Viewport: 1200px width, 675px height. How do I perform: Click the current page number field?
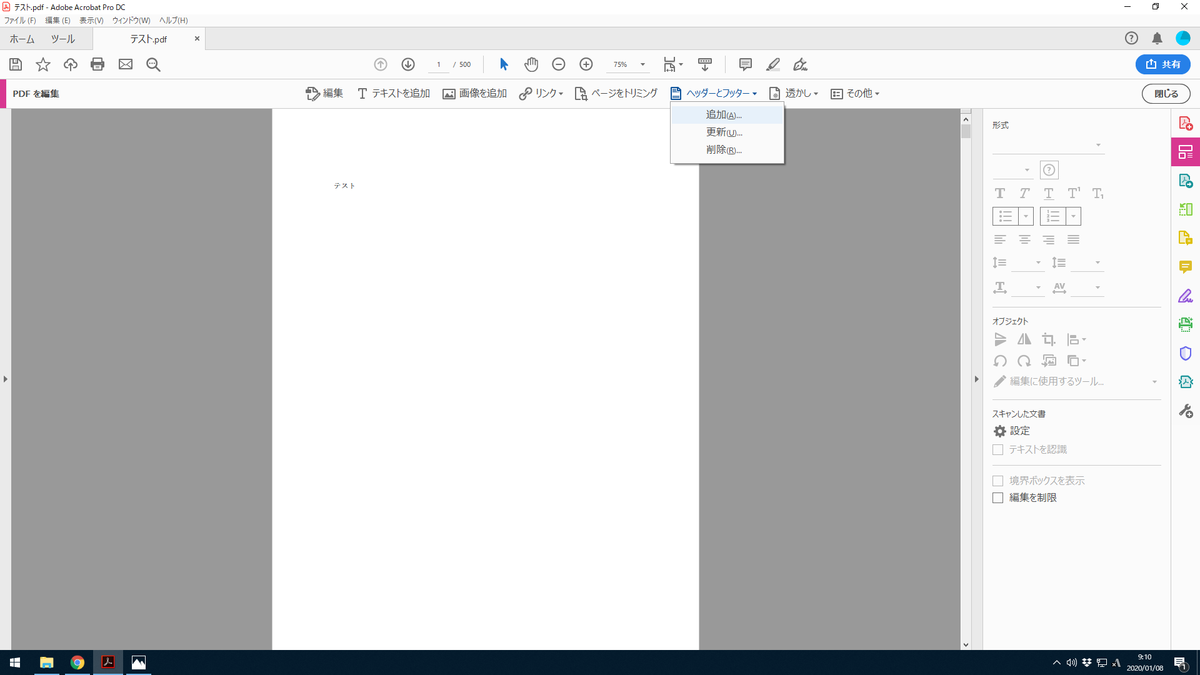coord(438,64)
